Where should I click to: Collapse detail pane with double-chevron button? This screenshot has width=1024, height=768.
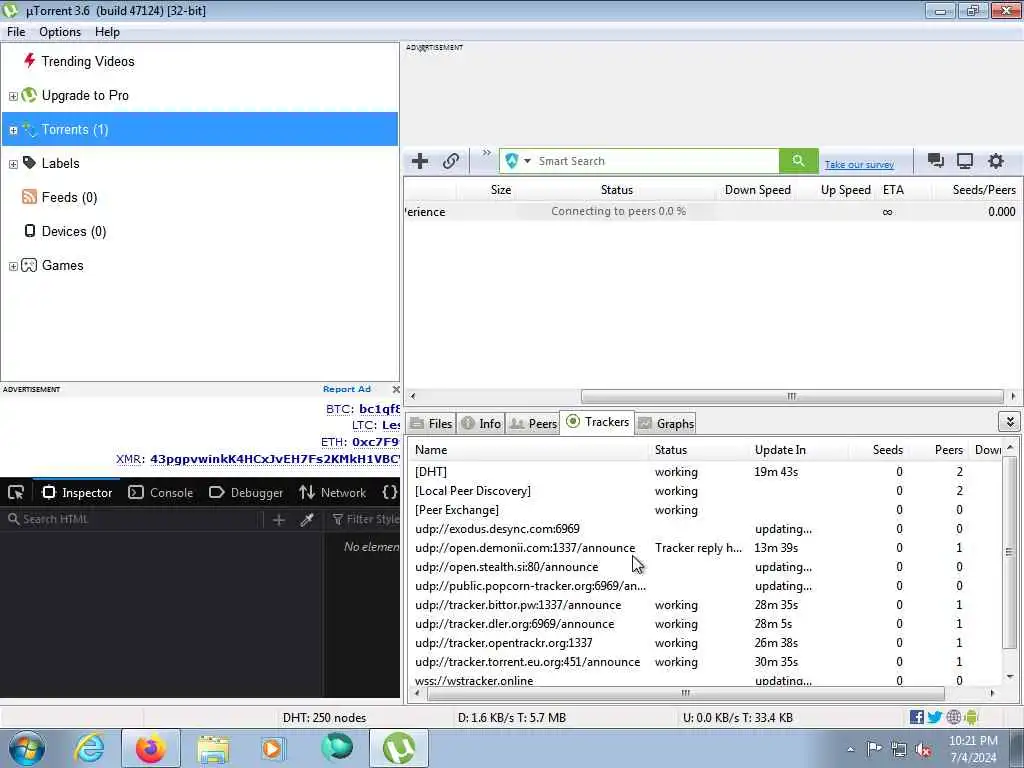1010,422
